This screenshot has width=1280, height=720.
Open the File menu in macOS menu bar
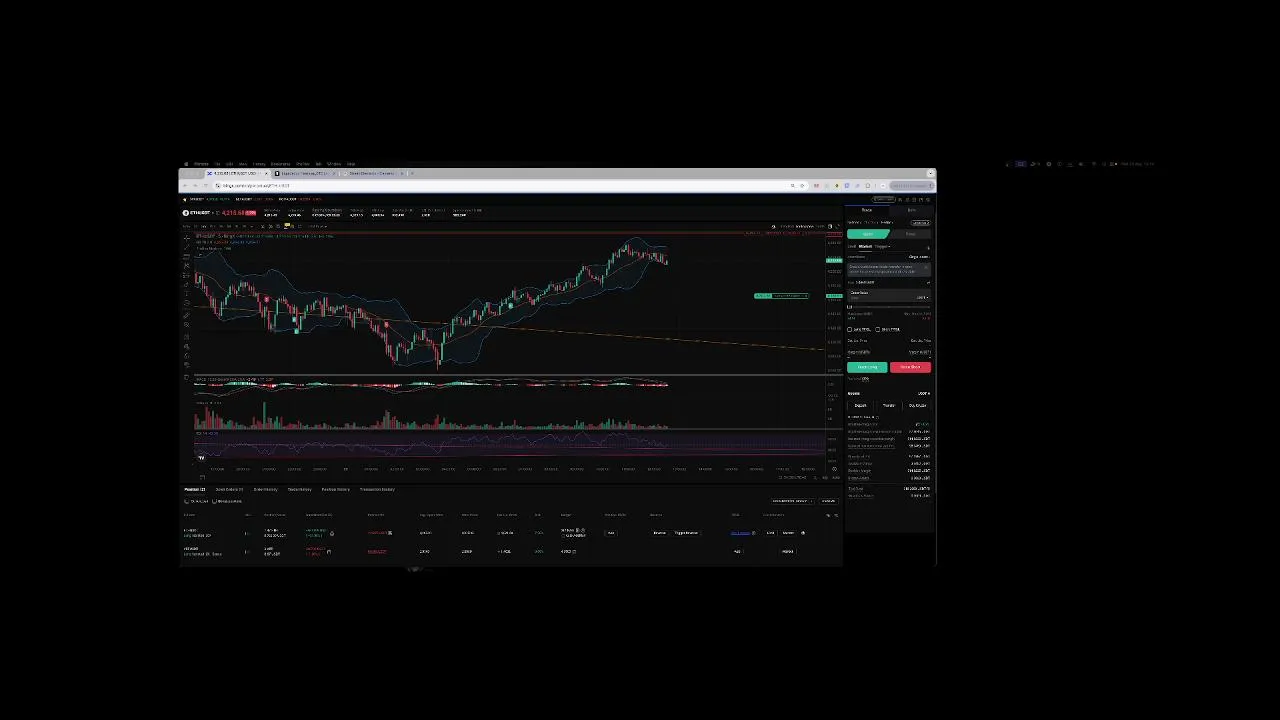click(x=217, y=164)
